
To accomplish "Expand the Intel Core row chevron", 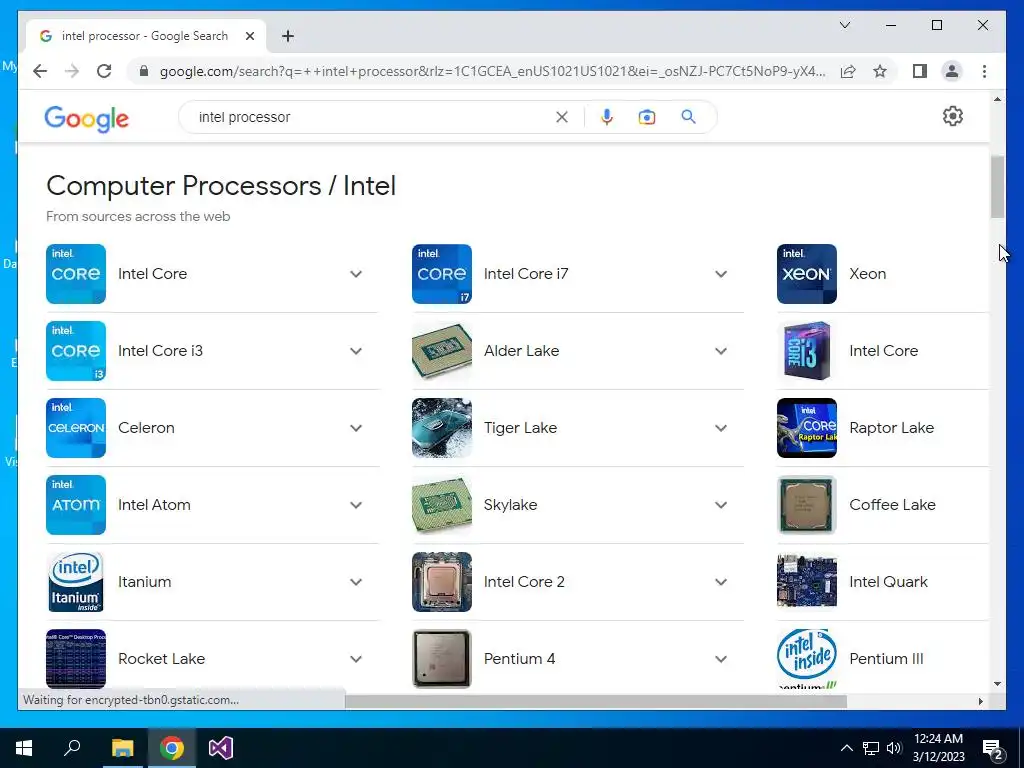I will (x=356, y=274).
